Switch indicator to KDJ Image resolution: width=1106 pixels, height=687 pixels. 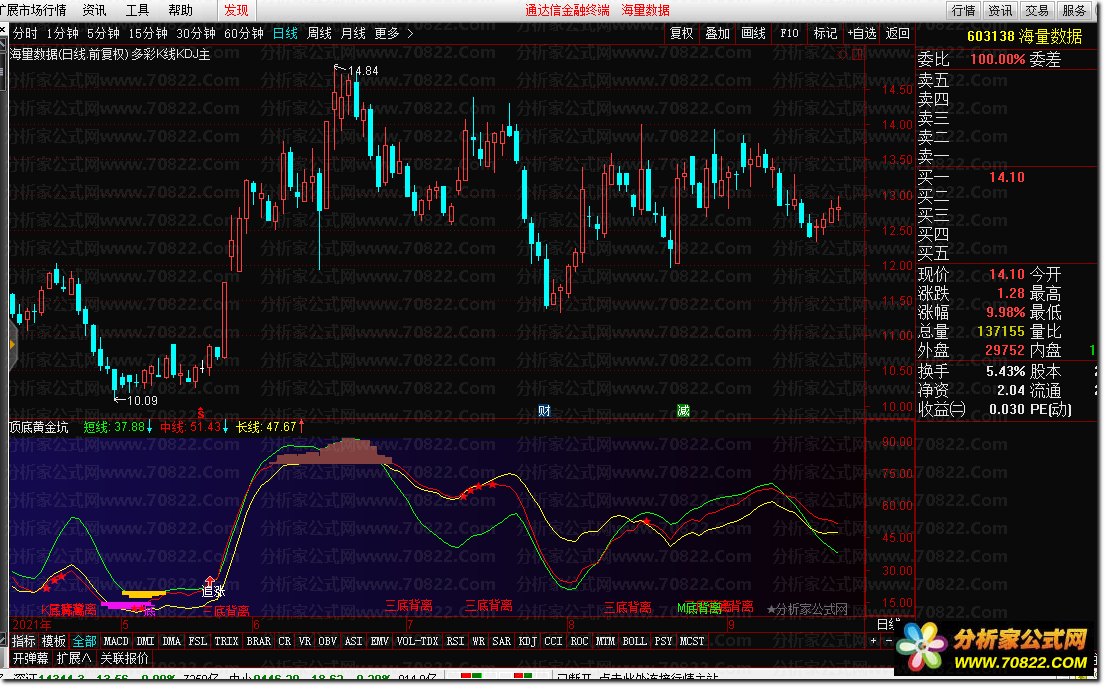(528, 641)
